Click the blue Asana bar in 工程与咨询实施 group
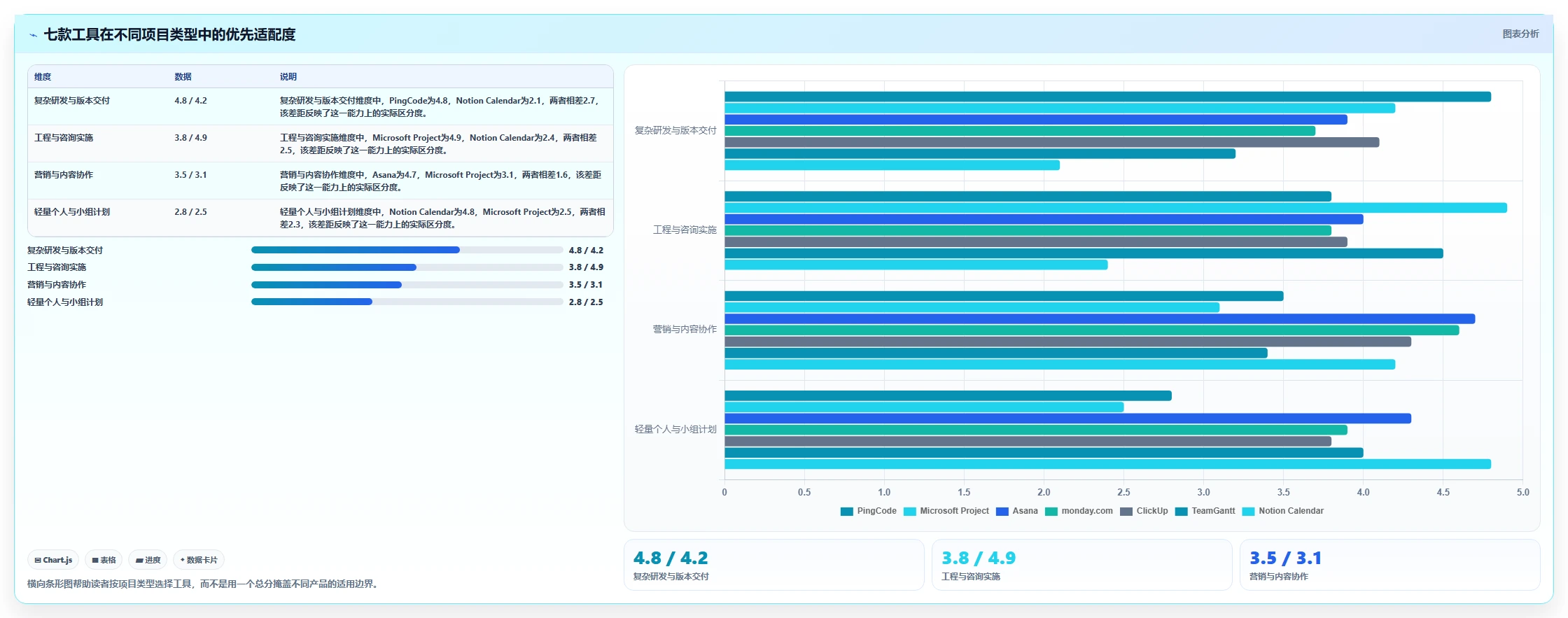The image size is (1568, 618). [1044, 219]
